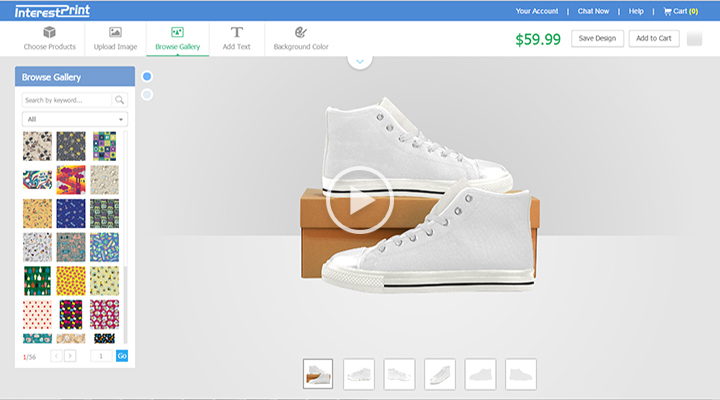720x400 pixels.
Task: Click the gray swatch beside Add to Cart
Action: tap(695, 38)
